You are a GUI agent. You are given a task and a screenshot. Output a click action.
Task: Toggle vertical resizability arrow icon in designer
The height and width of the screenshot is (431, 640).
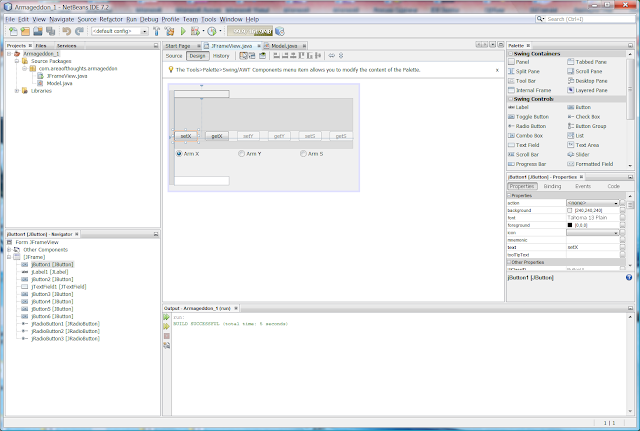[x=341, y=56]
